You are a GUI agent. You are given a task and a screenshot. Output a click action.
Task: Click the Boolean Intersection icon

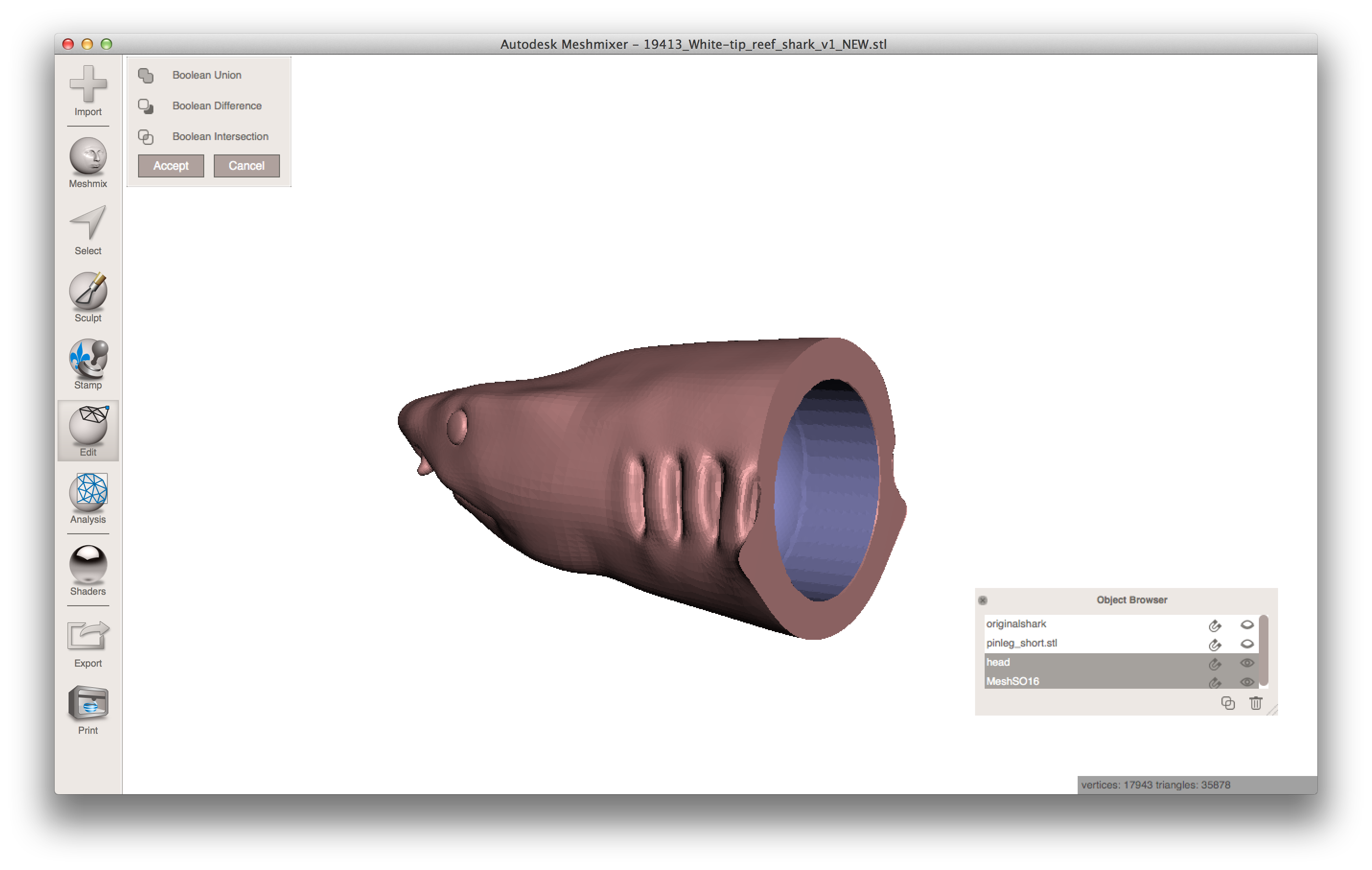coord(146,137)
